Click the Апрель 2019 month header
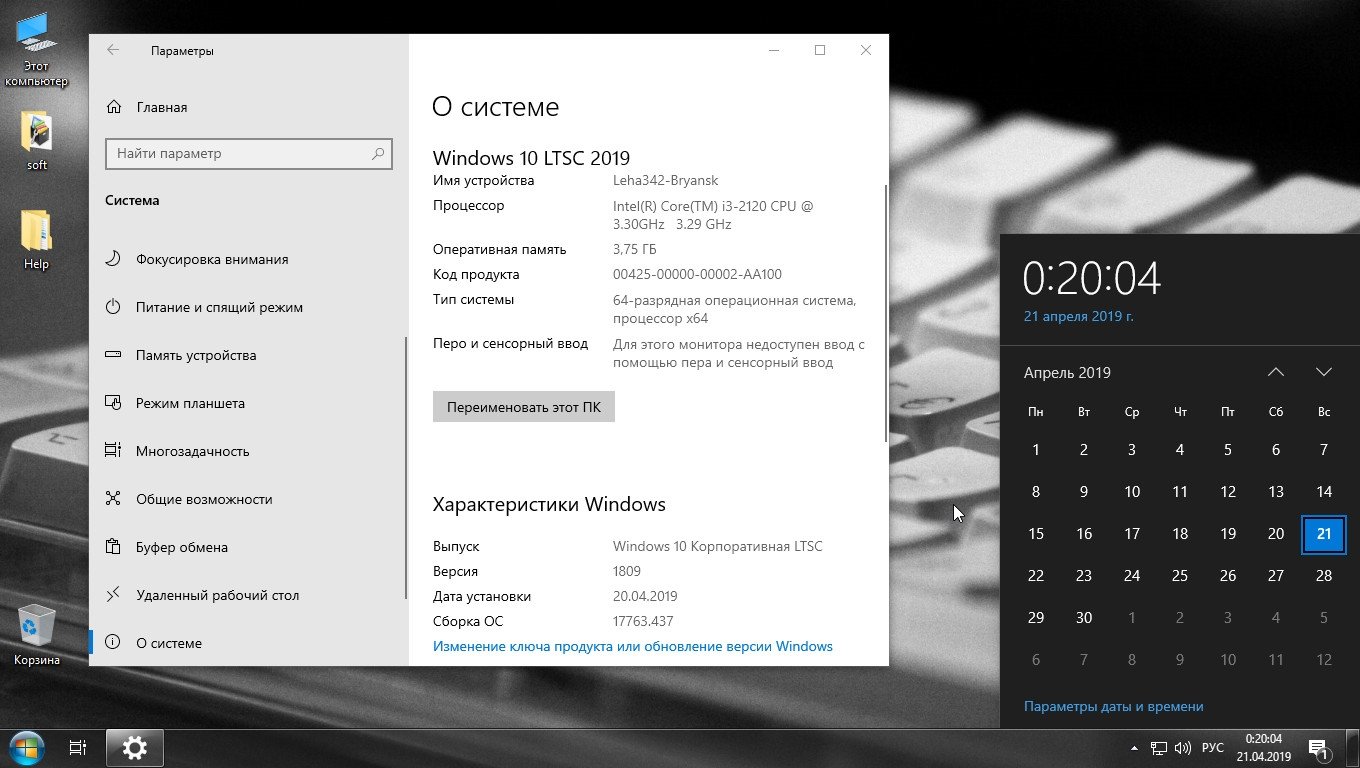Screen dimensions: 1360x768 click(x=1067, y=373)
